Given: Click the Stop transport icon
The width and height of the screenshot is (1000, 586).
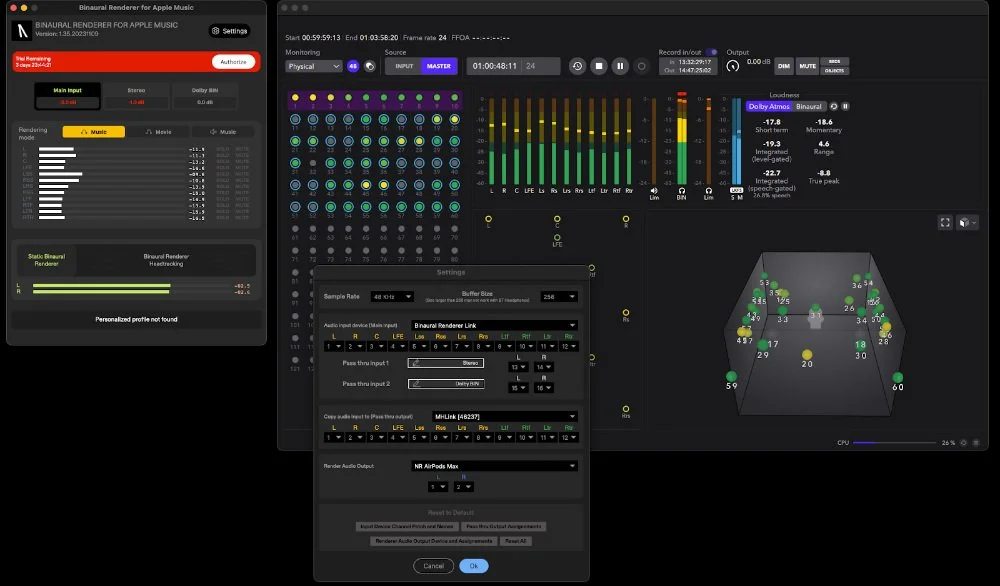Looking at the screenshot, I should pyautogui.click(x=598, y=65).
